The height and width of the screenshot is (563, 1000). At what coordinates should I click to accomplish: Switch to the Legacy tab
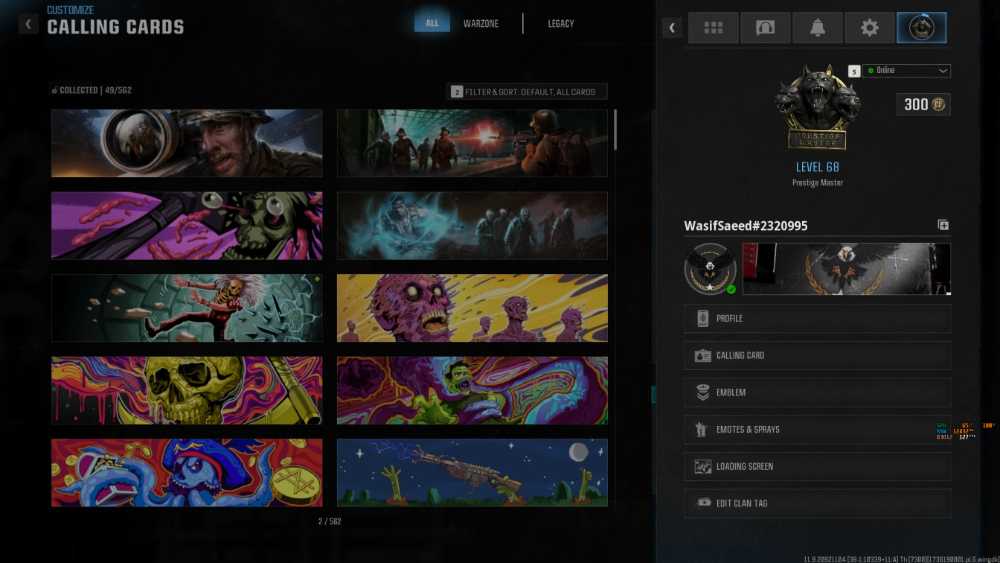561,23
